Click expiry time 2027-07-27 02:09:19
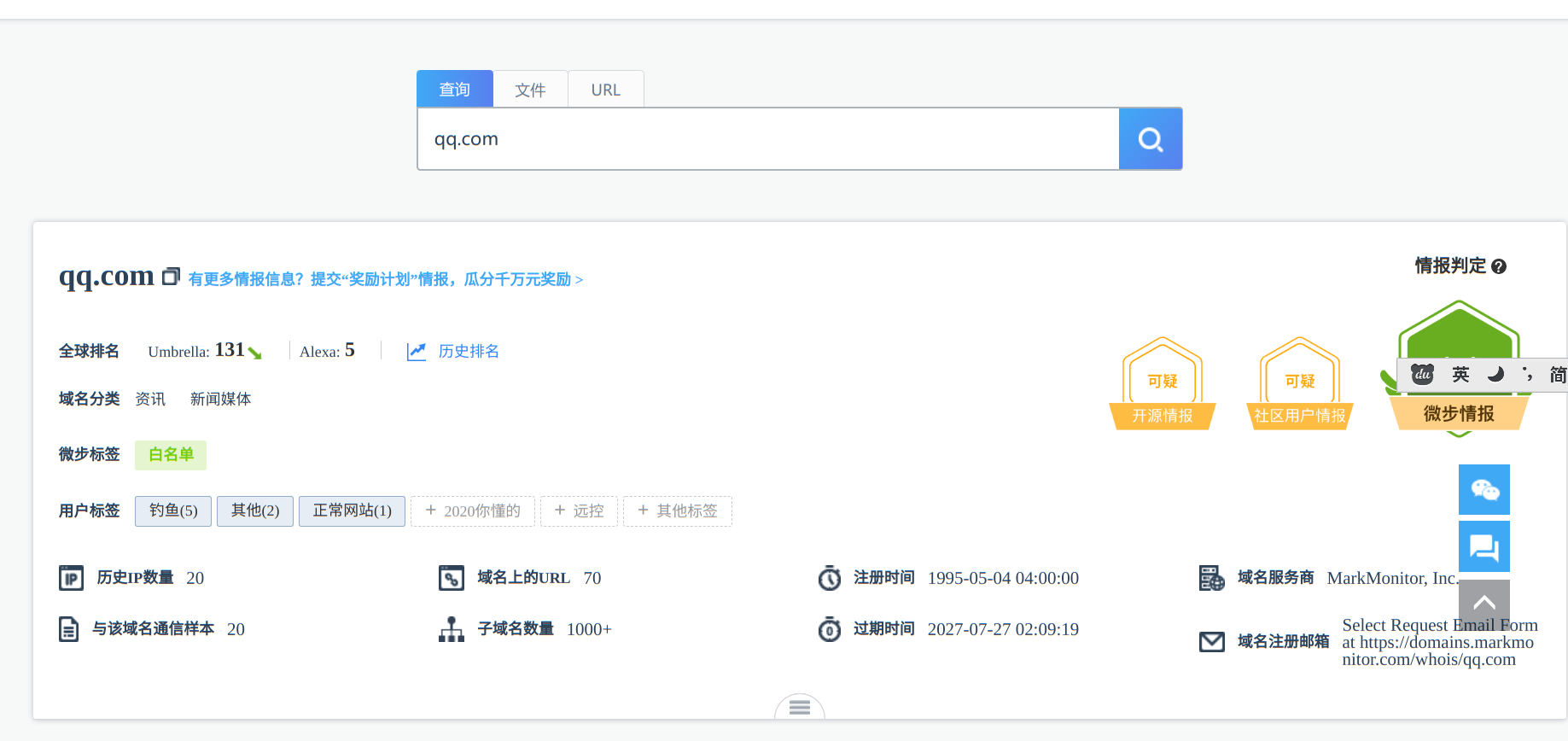The image size is (1568, 741). (1003, 629)
